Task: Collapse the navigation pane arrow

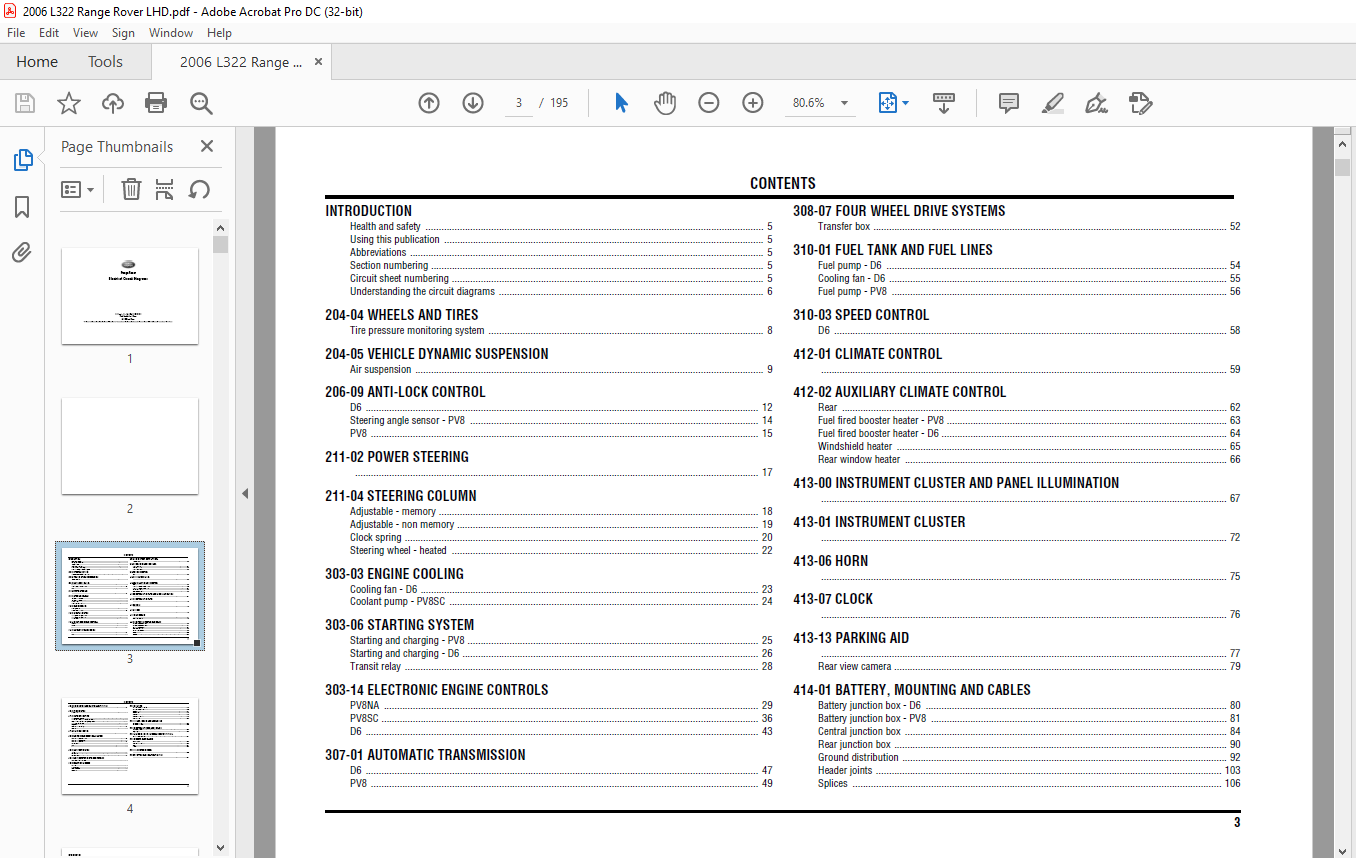Action: [245, 493]
